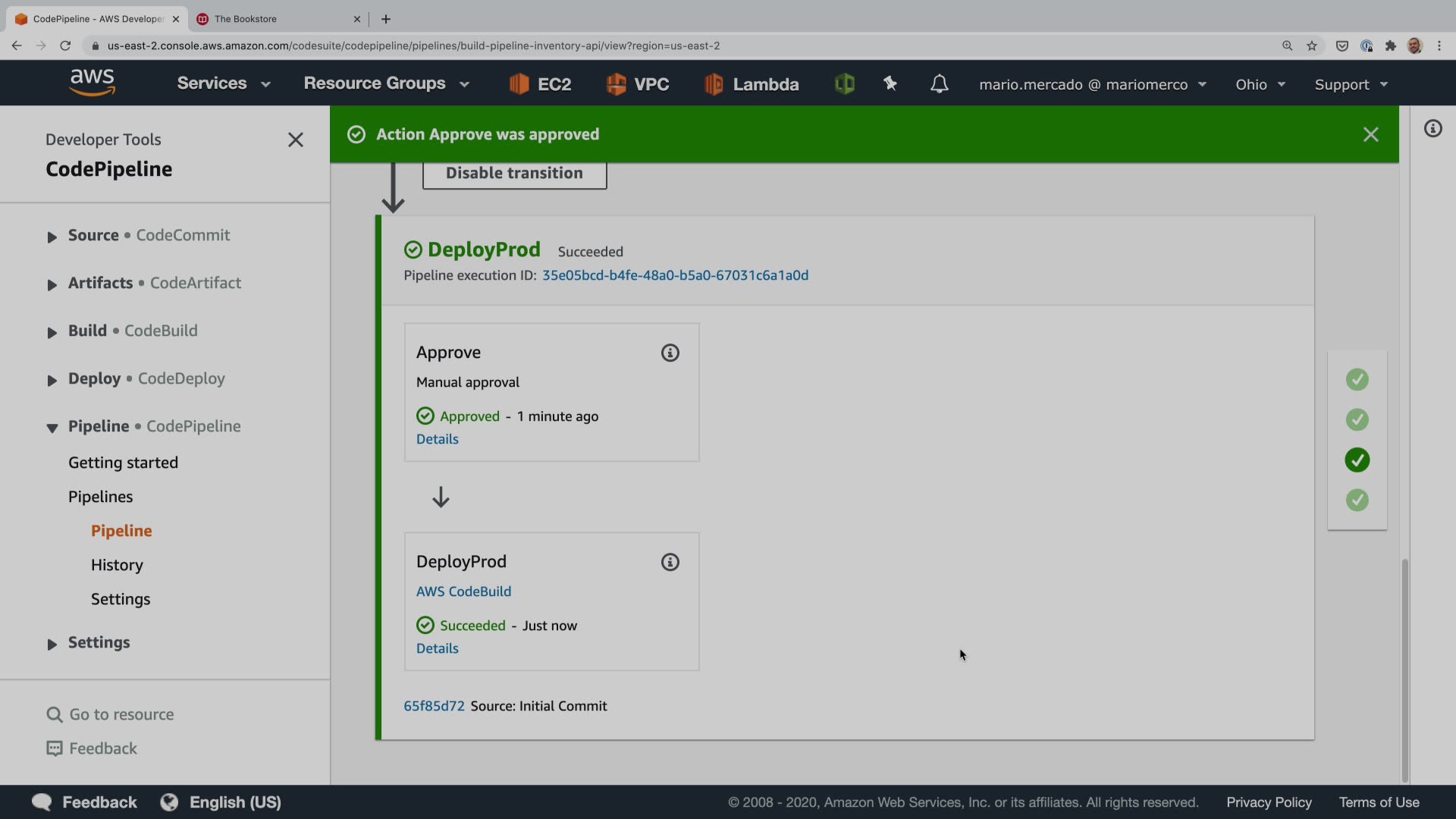
Task: Jump to the third stage checkmark indicator
Action: [x=1357, y=460]
